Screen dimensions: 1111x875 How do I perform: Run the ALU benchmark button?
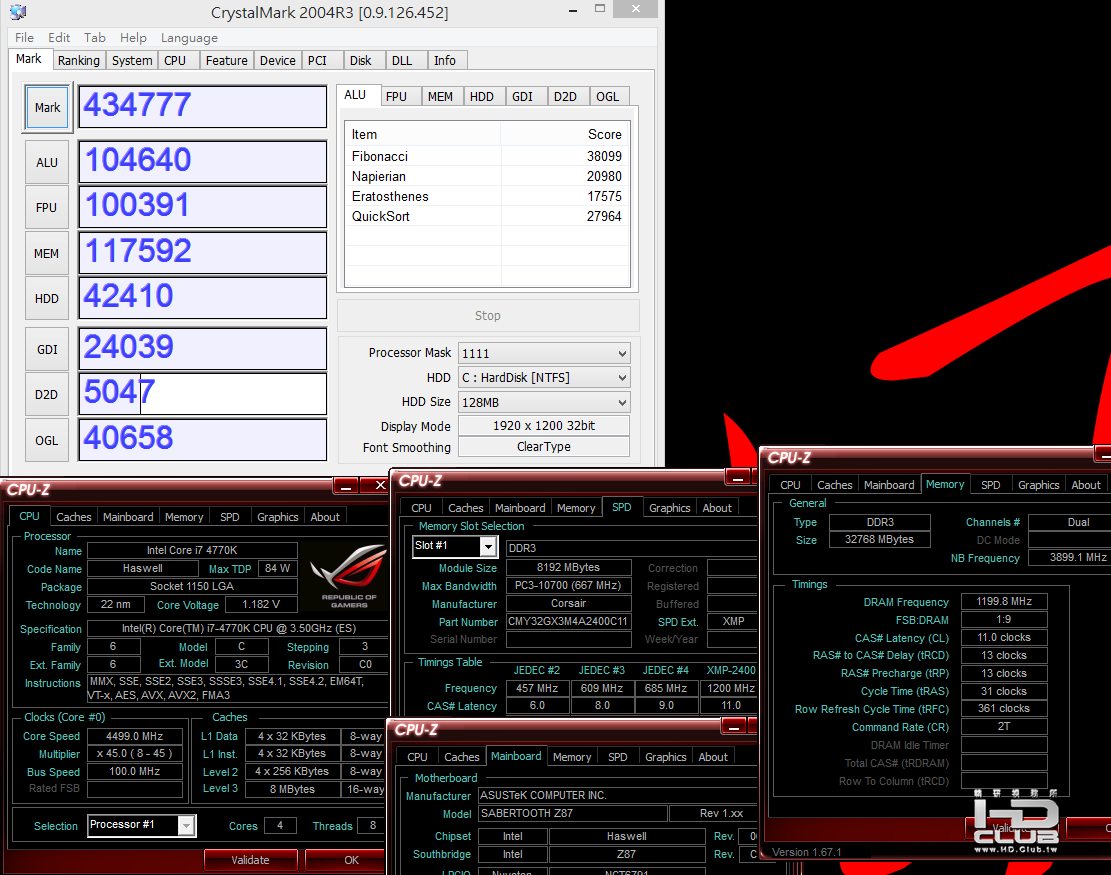point(47,162)
